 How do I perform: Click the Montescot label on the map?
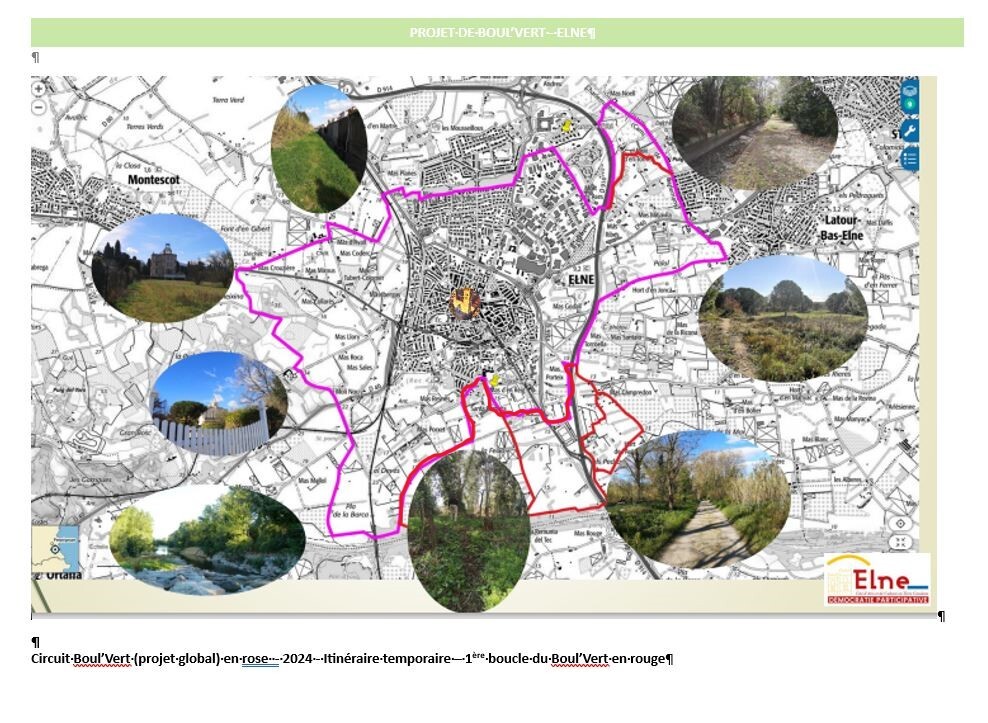158,180
